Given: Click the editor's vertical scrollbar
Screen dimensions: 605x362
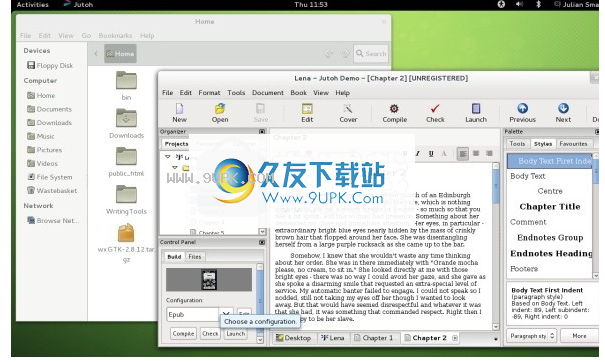Looking at the screenshot, I should (x=496, y=246).
